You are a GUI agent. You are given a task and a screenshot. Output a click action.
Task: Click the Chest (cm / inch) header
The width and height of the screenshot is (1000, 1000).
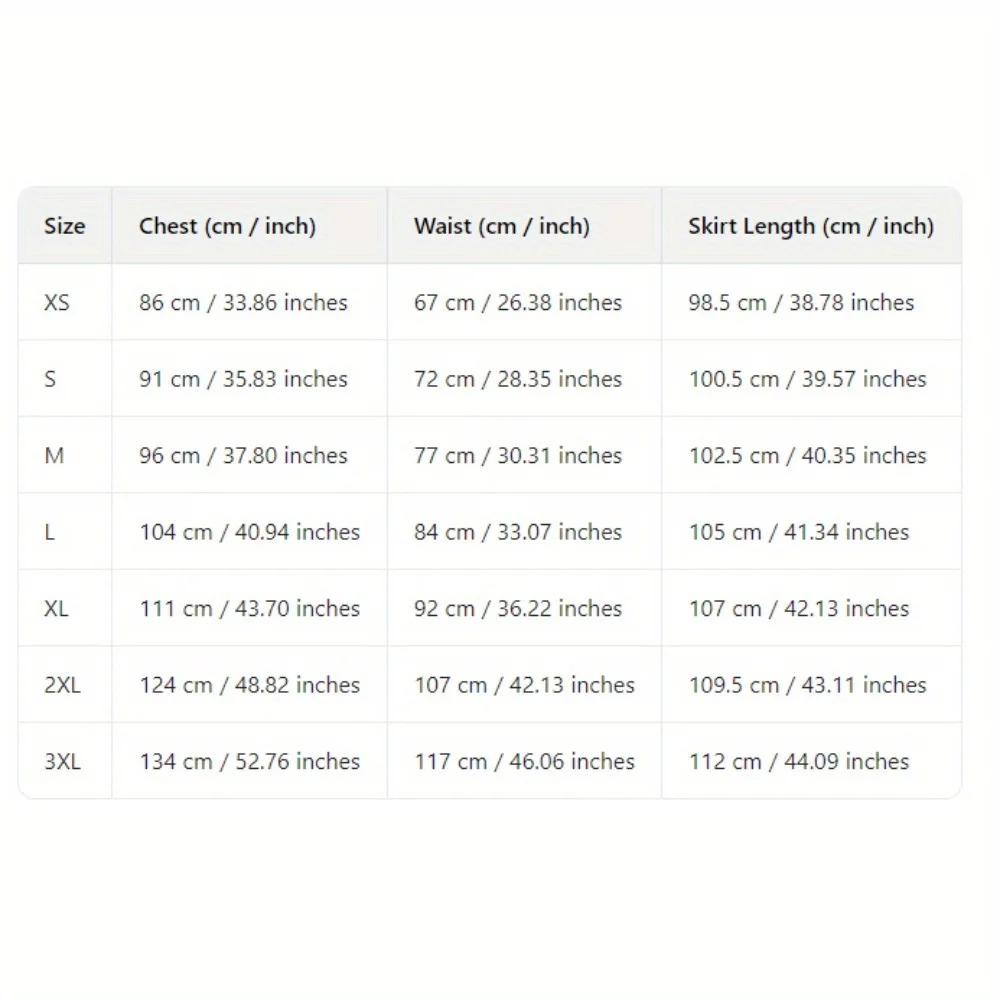click(227, 226)
